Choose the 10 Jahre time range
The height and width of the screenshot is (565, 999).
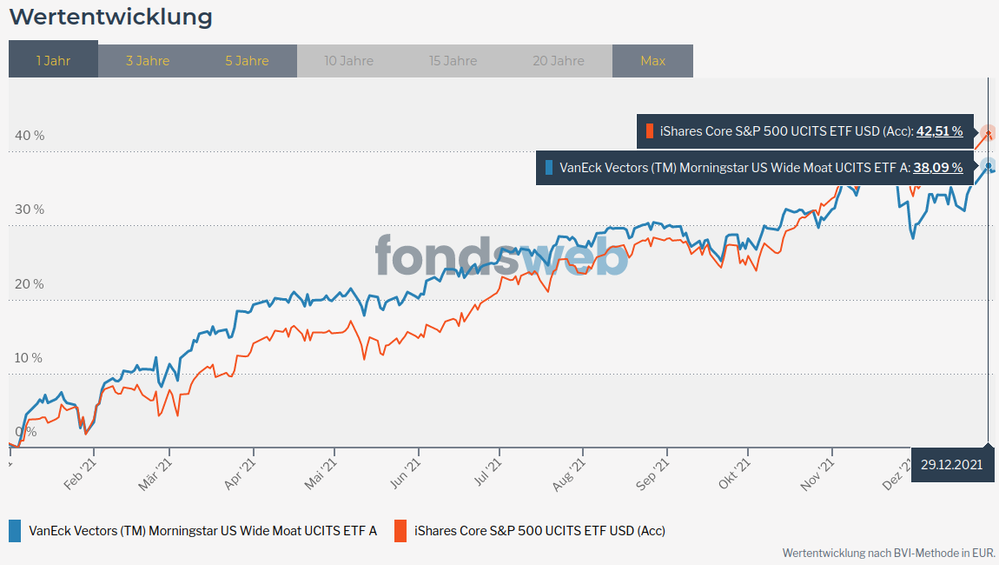pos(349,60)
